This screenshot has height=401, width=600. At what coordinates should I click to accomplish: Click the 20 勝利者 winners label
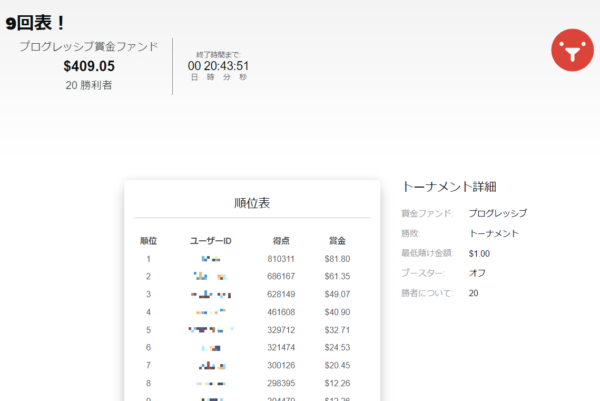click(89, 85)
